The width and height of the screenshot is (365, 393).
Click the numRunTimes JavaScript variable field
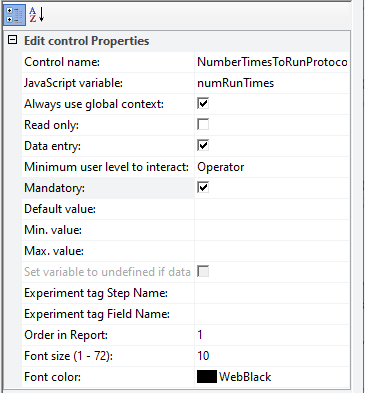click(272, 83)
